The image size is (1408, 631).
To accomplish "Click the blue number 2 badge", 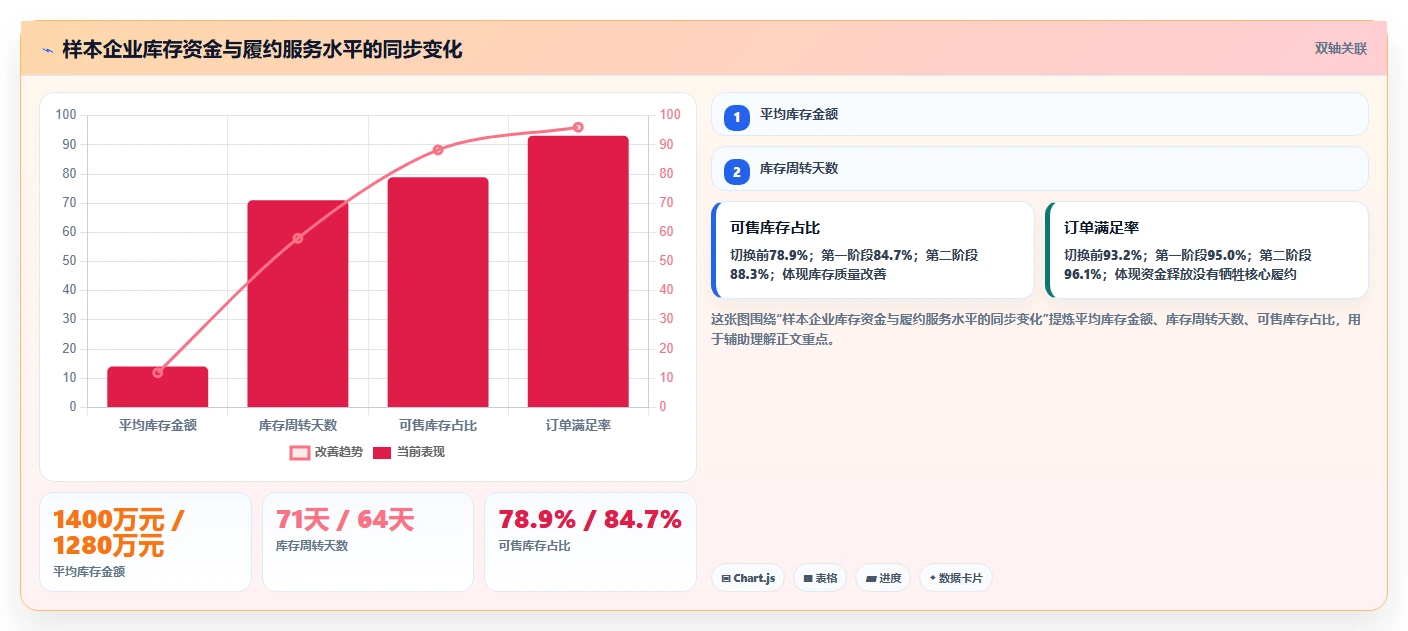I will tap(737, 172).
